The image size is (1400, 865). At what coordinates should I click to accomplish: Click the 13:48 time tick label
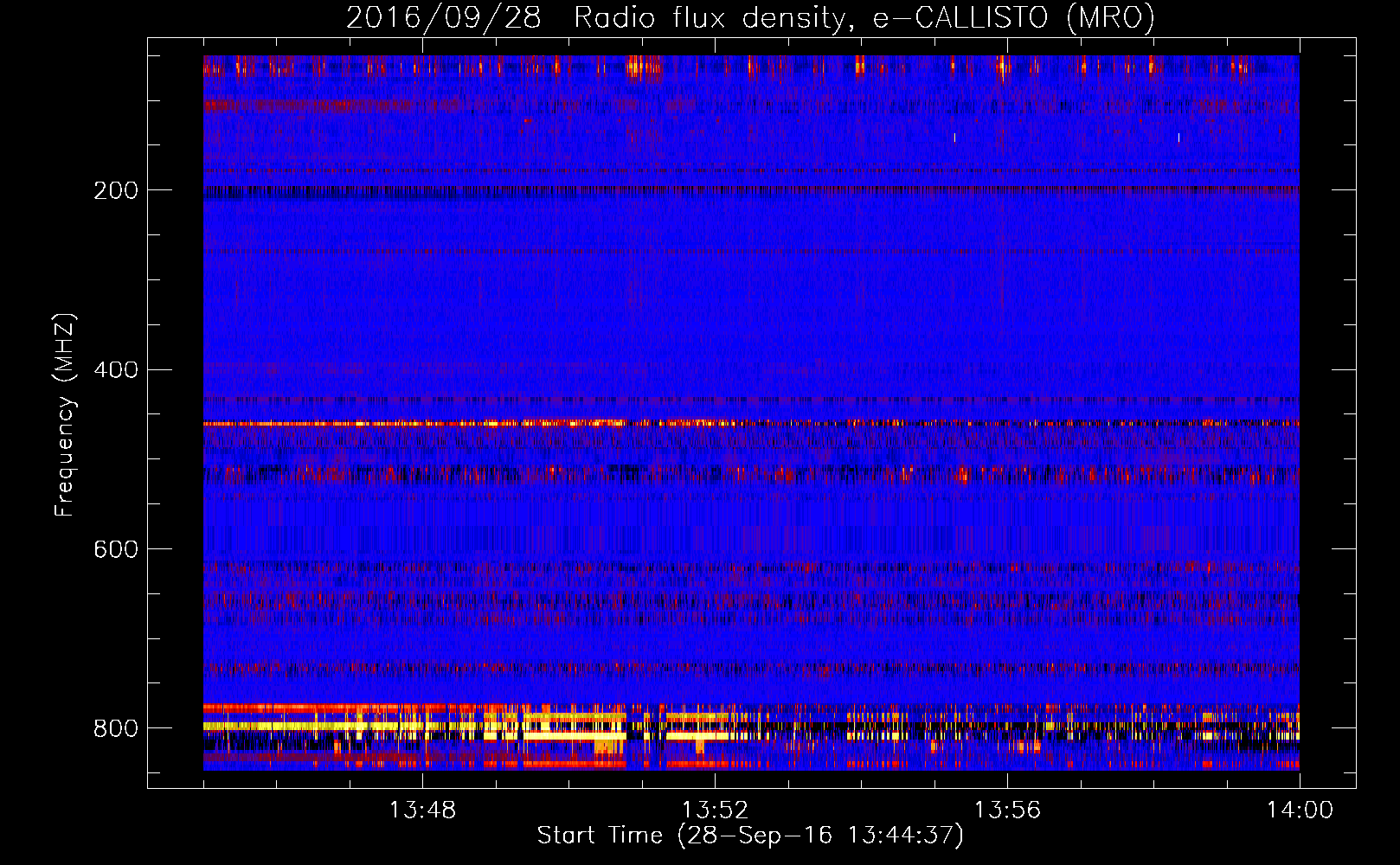[422, 811]
